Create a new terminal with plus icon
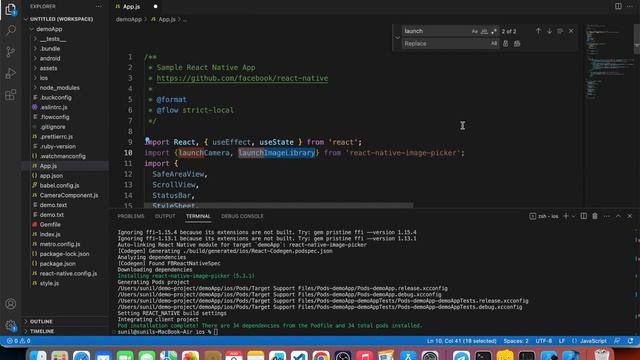This screenshot has height=360, width=640. point(566,216)
